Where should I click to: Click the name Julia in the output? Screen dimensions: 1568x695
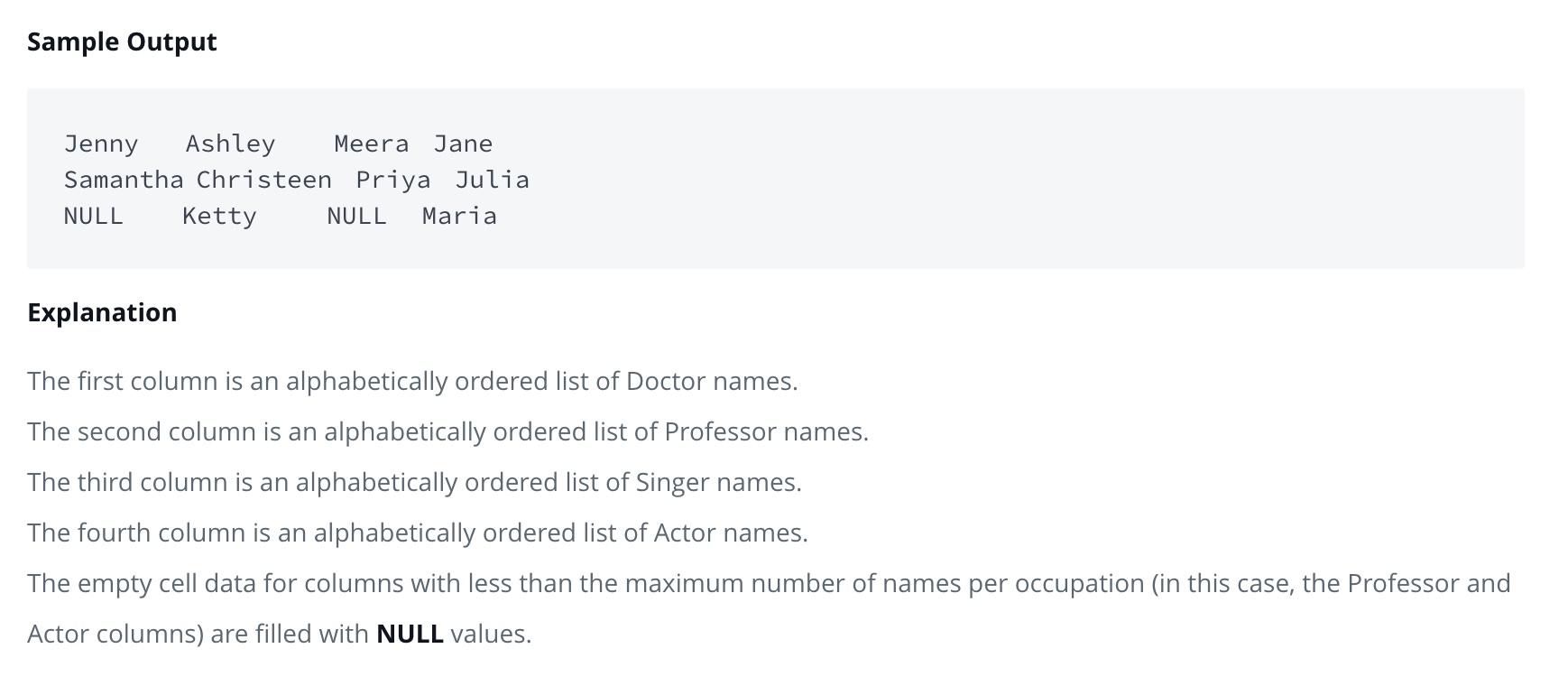(x=492, y=180)
